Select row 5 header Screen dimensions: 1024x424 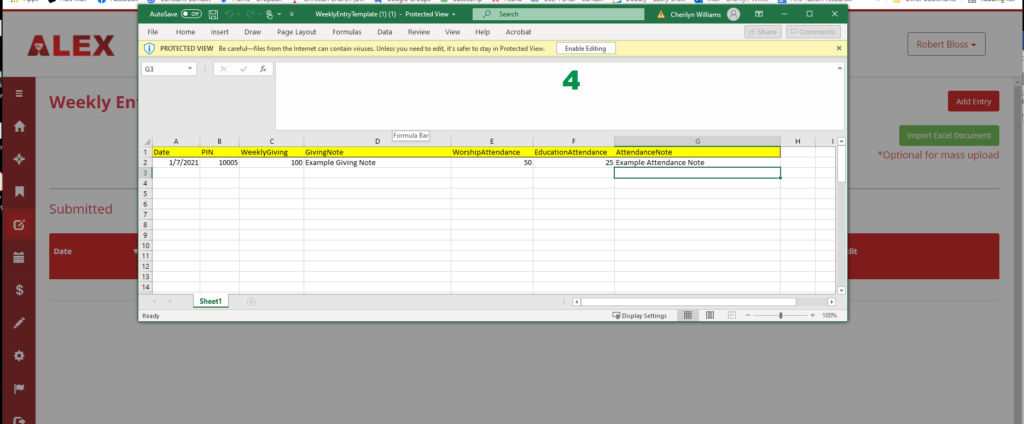tap(146, 193)
